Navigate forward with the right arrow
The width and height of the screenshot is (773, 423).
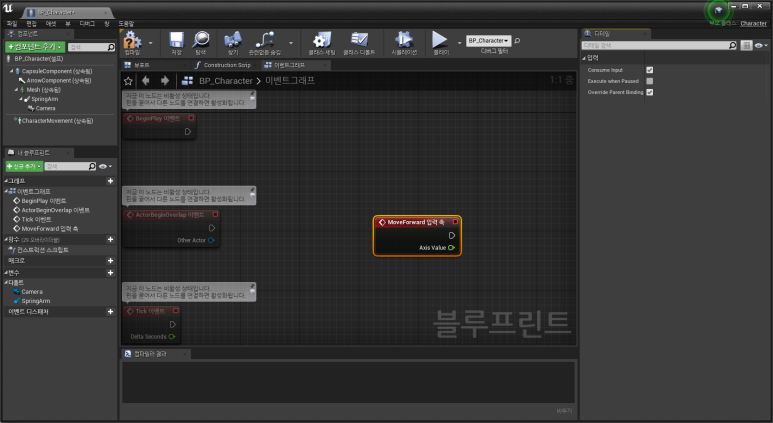[165, 80]
